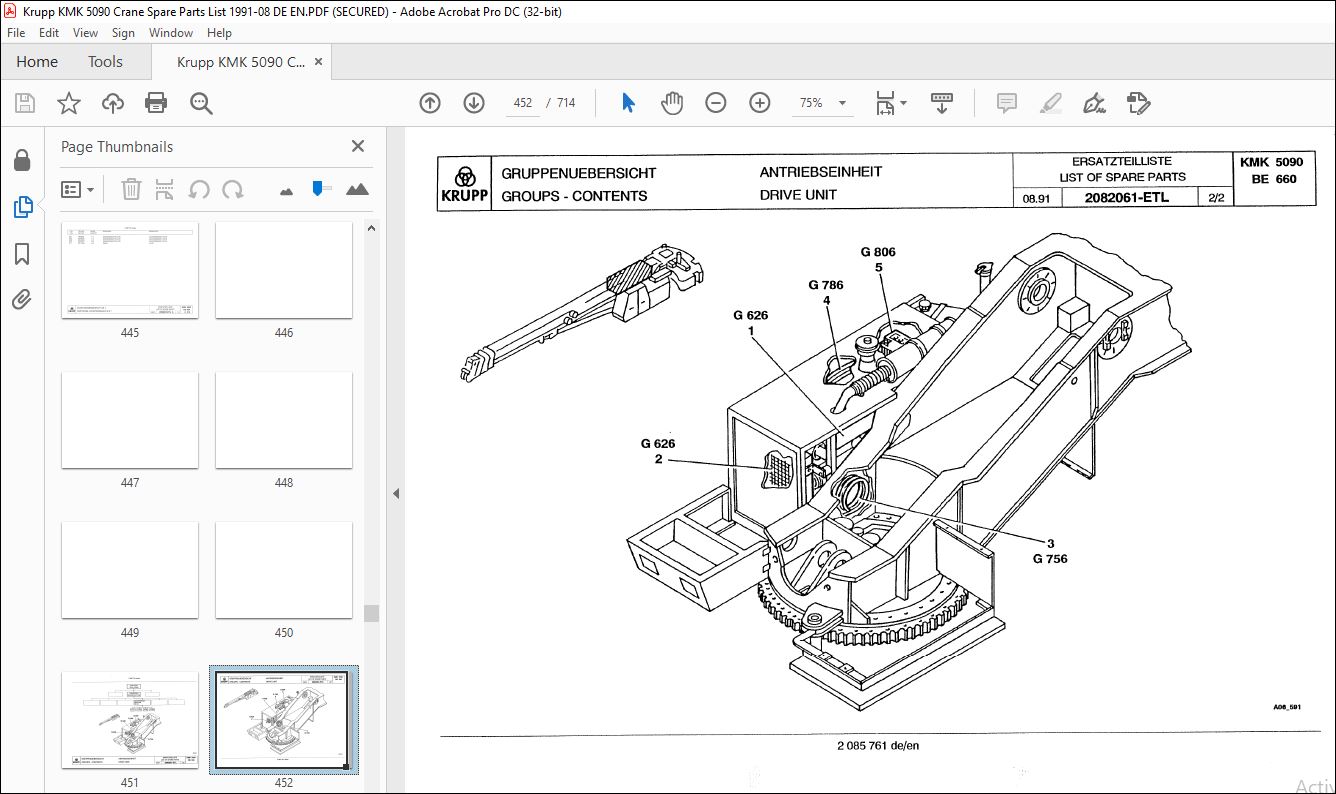The image size is (1336, 794).
Task: Open the stamp or edit tool icon
Action: [x=1138, y=102]
